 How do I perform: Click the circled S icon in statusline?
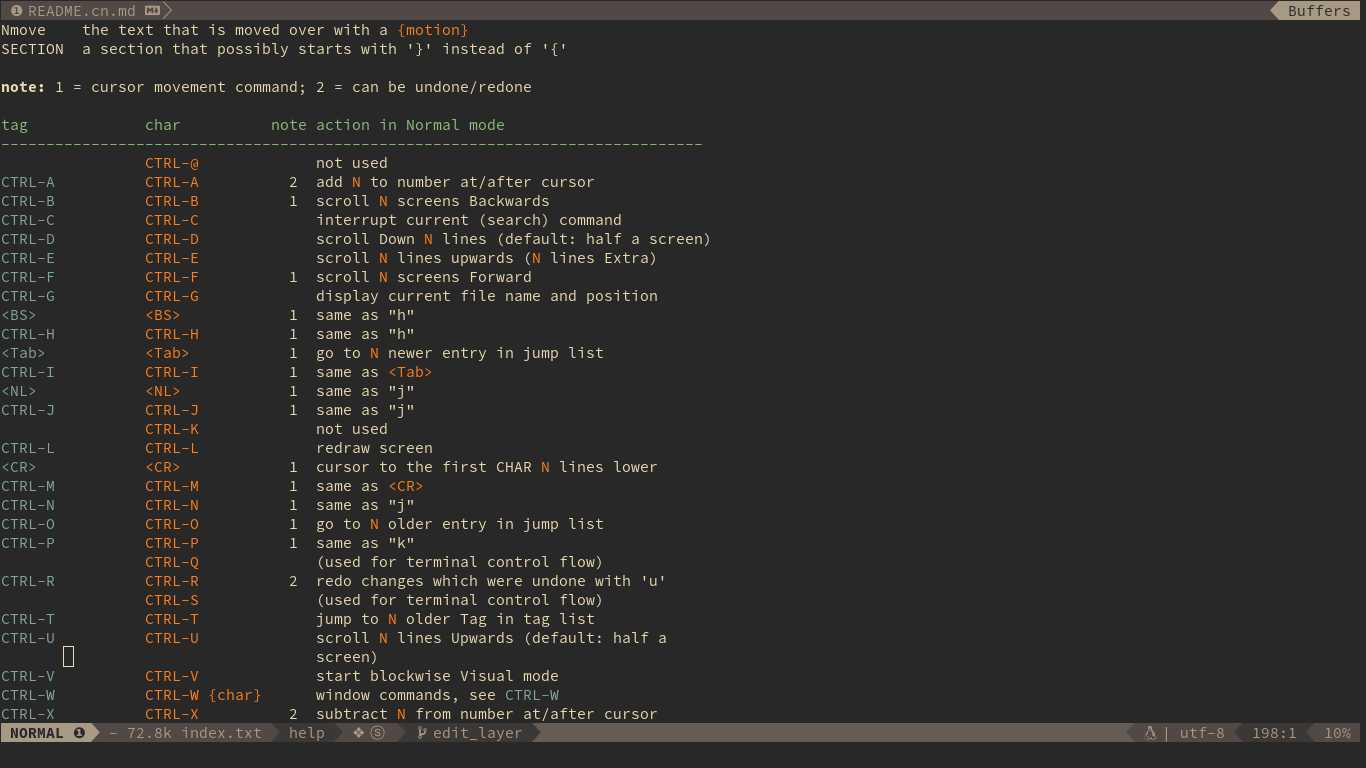(x=377, y=733)
